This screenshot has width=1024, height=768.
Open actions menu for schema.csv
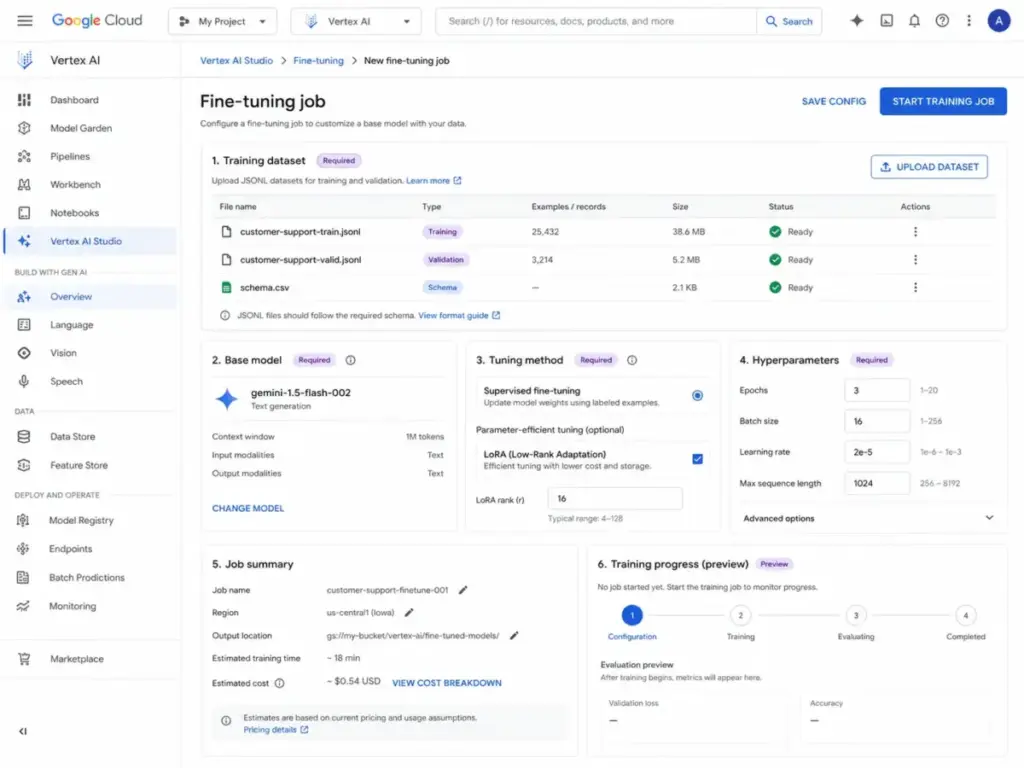915,287
